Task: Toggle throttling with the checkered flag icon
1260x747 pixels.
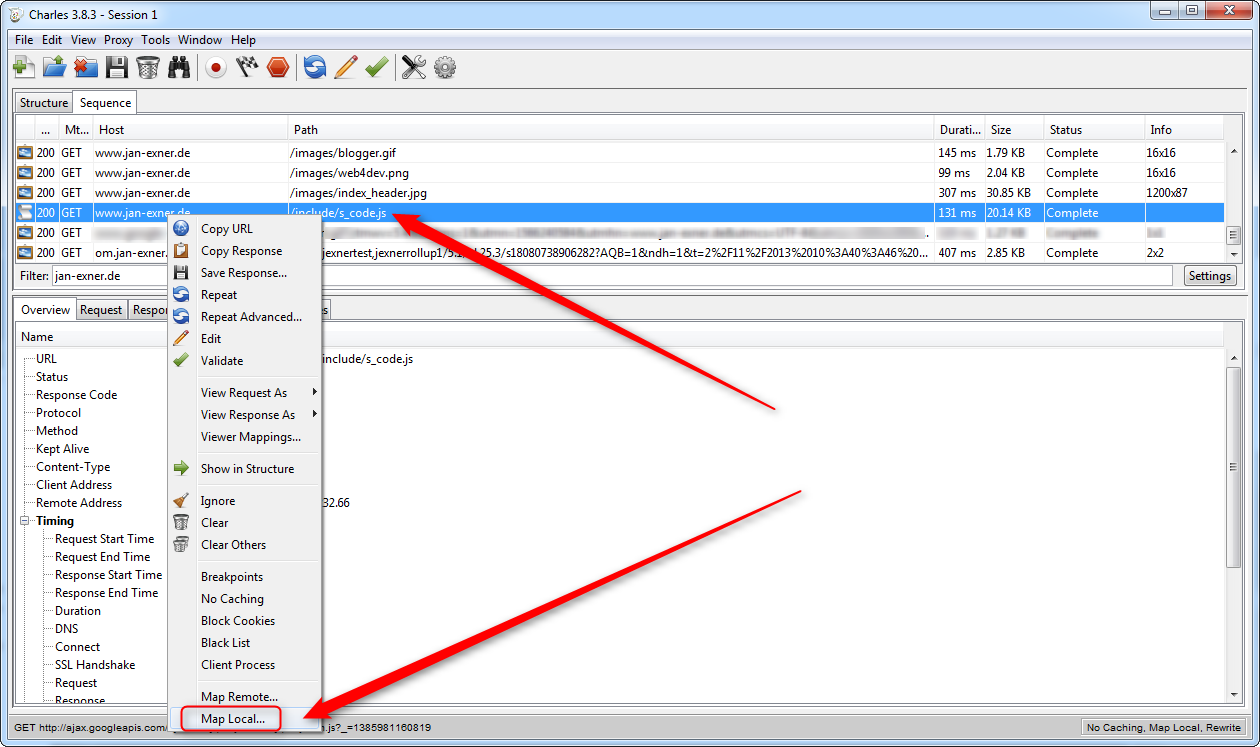Action: click(247, 67)
